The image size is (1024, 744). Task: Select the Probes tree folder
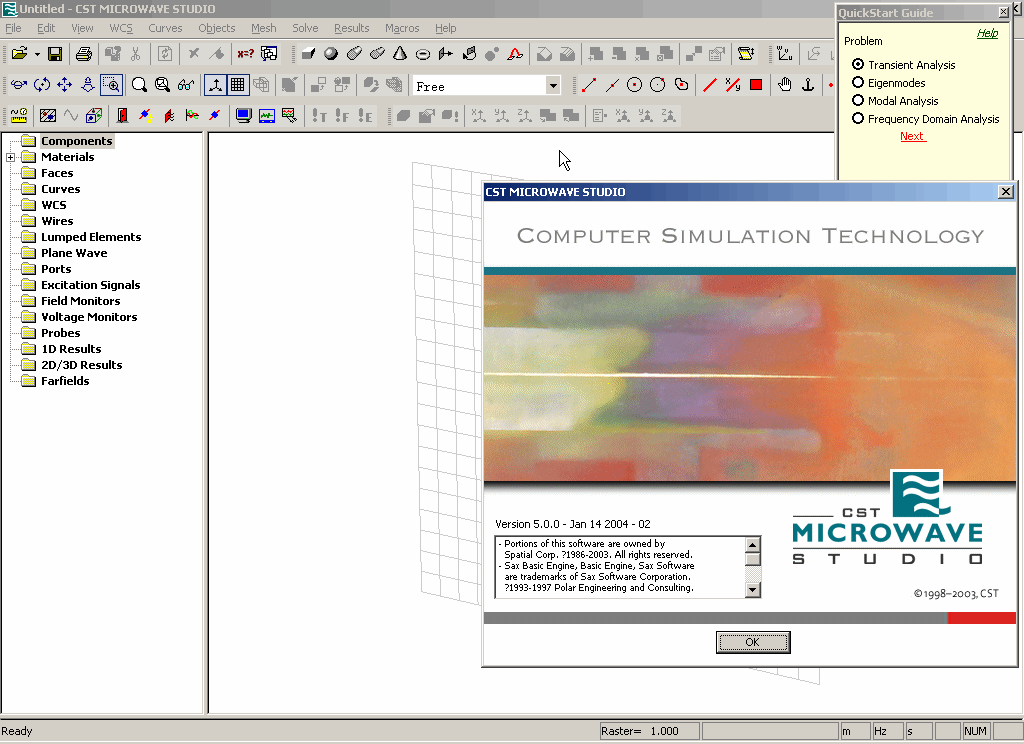coord(61,333)
